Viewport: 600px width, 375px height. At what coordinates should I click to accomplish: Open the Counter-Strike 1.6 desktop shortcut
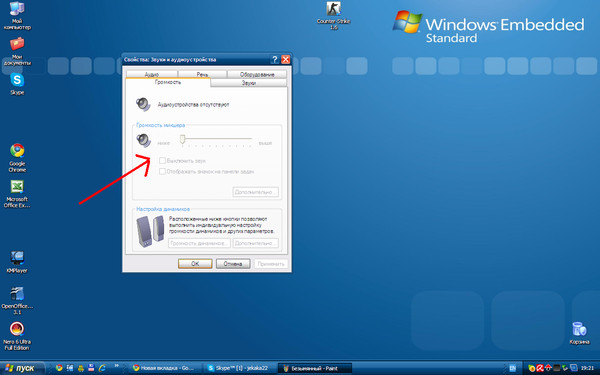point(333,15)
